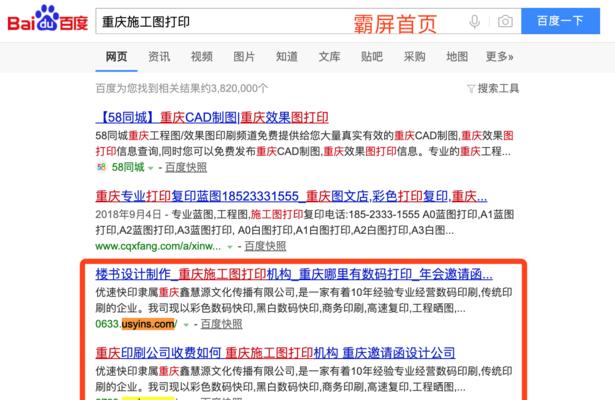Expand dropdown arrow next to 58同城
Screen dimensions: 615x400
(x=151, y=168)
